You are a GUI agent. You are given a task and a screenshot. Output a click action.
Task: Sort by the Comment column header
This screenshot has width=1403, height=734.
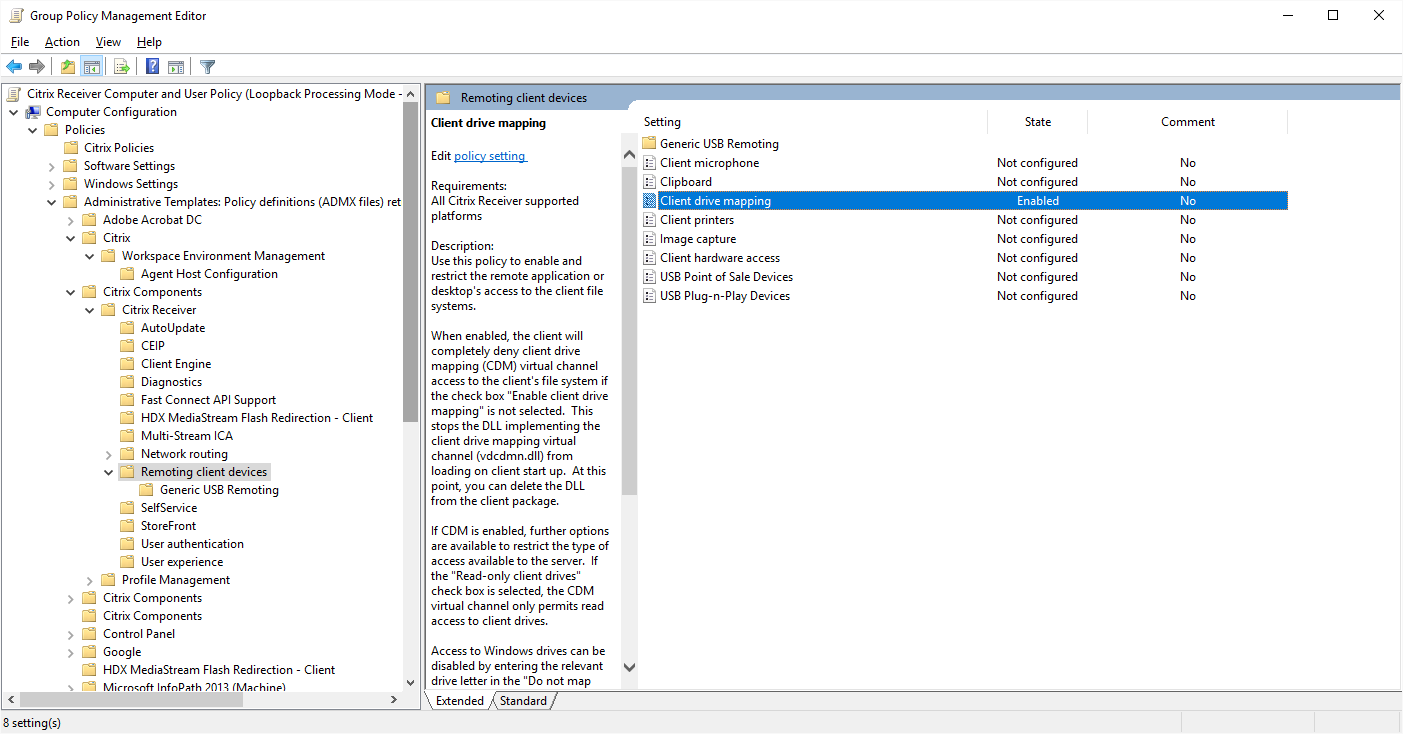1188,122
